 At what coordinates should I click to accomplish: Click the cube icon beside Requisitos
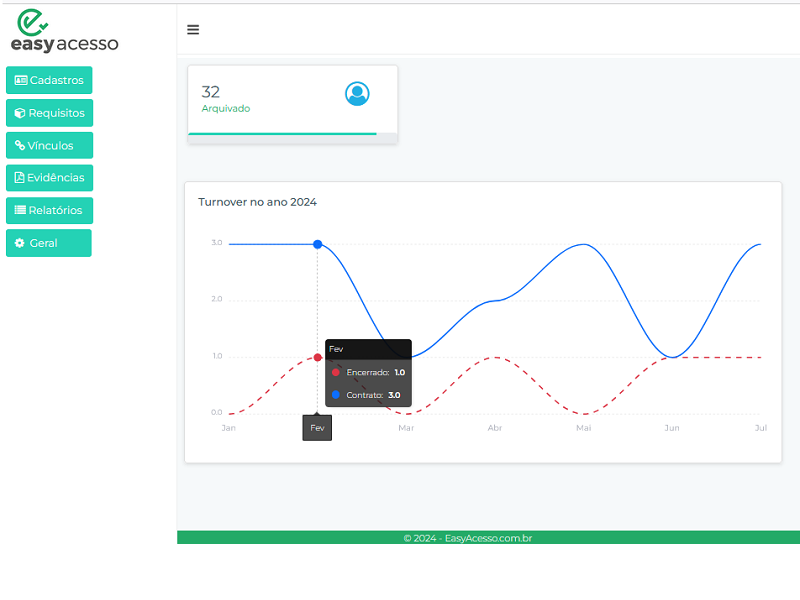(x=20, y=113)
